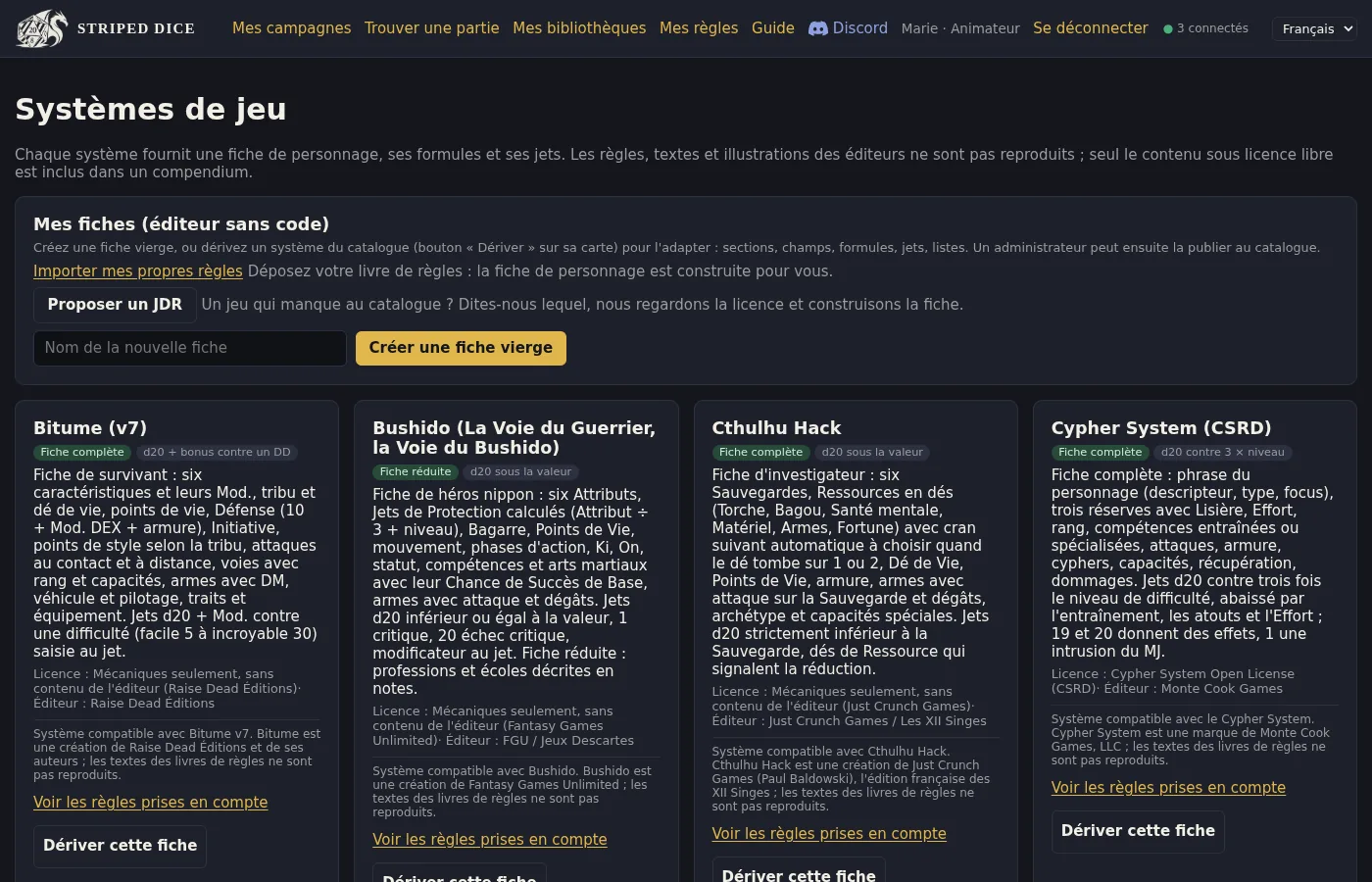Open Bitume rules link Voir les règles

[x=150, y=803]
